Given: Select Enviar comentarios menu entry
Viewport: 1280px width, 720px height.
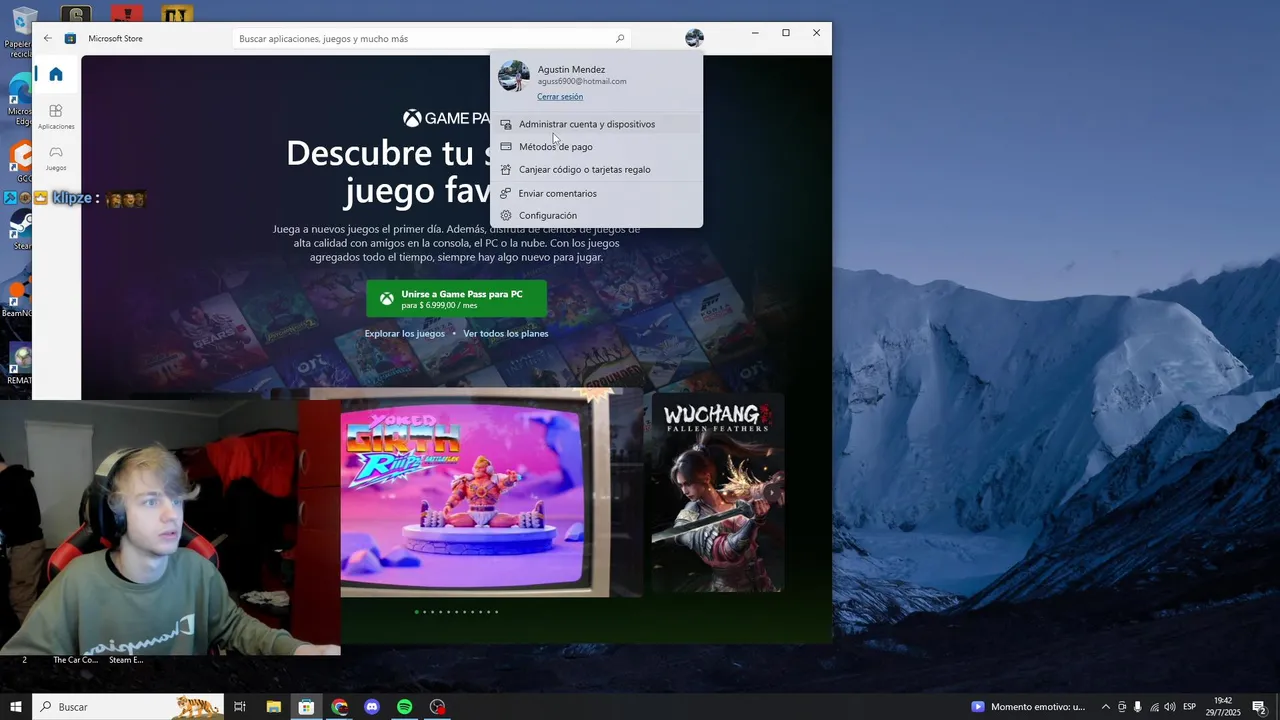Looking at the screenshot, I should point(596,193).
